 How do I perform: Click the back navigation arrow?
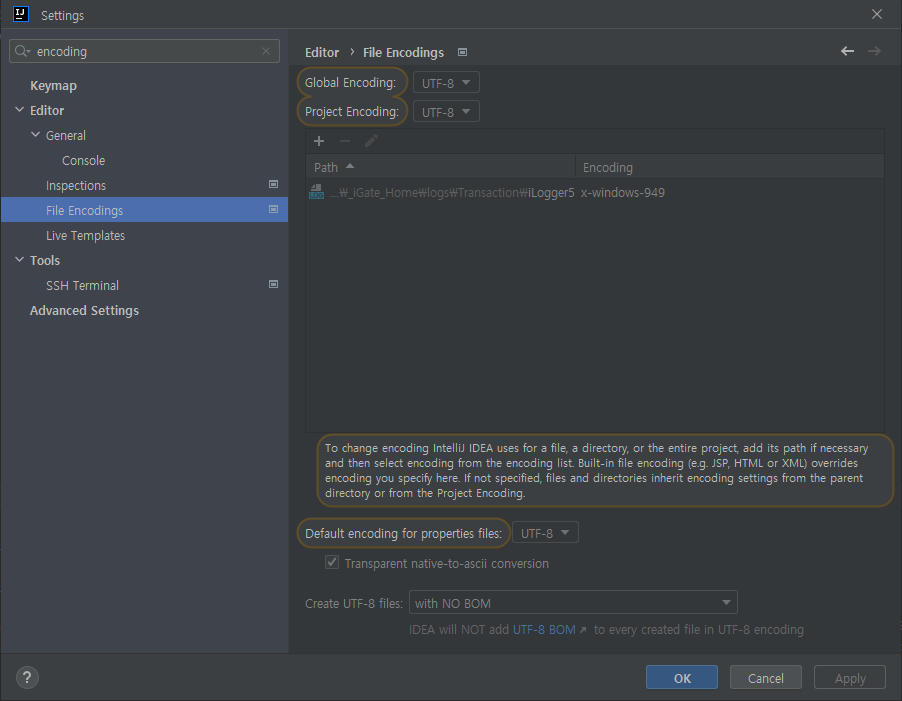coord(847,51)
